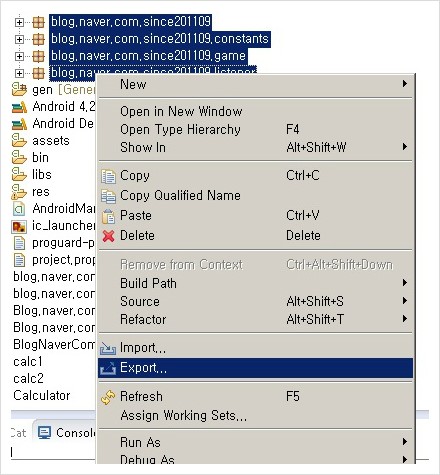The height and width of the screenshot is (475, 440).
Task: Click the ic_launcher image file icon
Action: point(19,226)
